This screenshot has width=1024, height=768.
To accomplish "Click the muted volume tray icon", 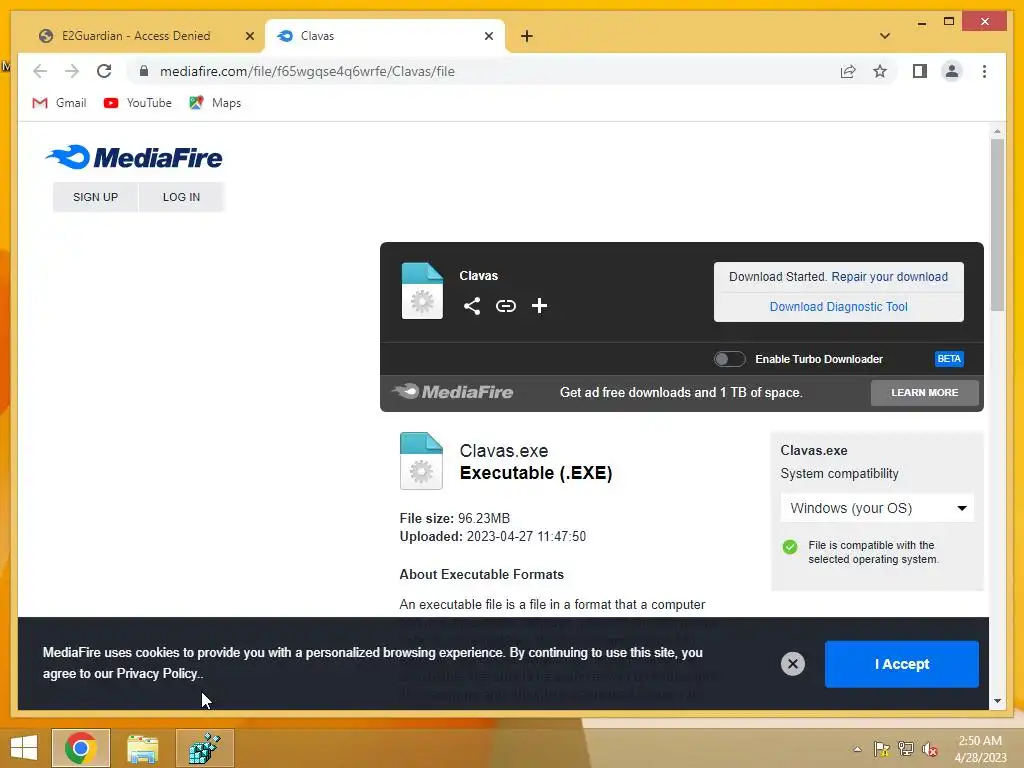I will pyautogui.click(x=930, y=749).
